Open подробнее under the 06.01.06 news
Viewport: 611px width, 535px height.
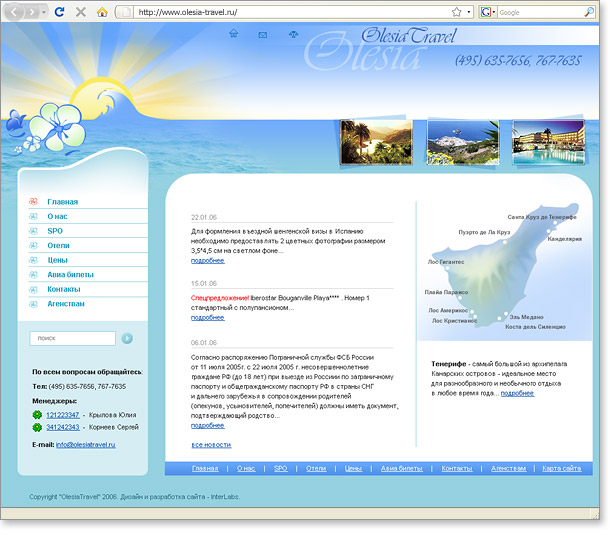(208, 426)
